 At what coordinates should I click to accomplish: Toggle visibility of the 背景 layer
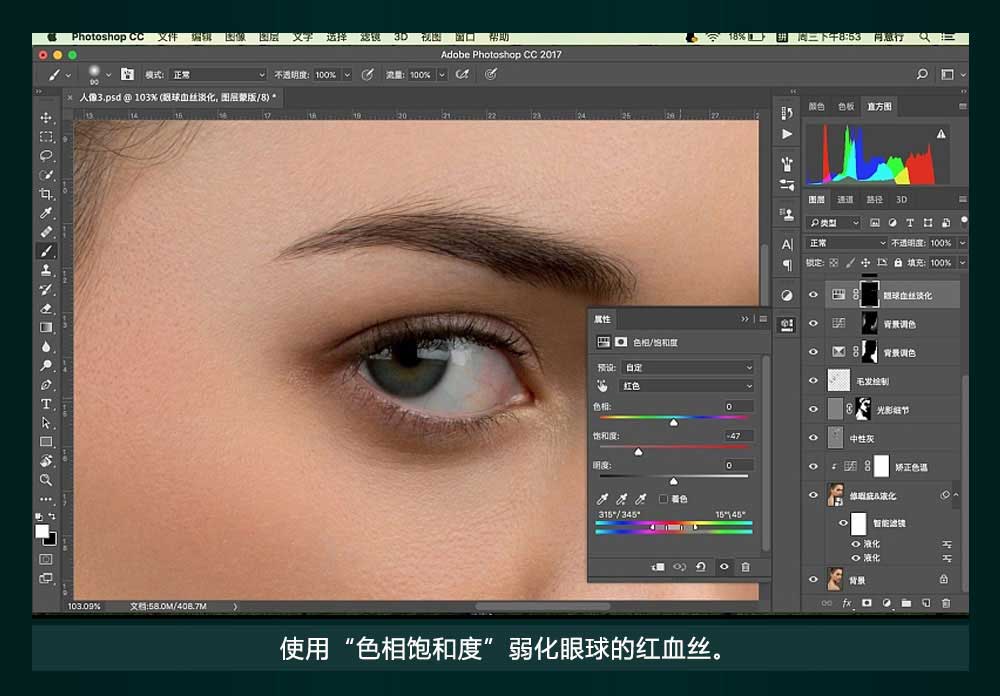click(813, 579)
